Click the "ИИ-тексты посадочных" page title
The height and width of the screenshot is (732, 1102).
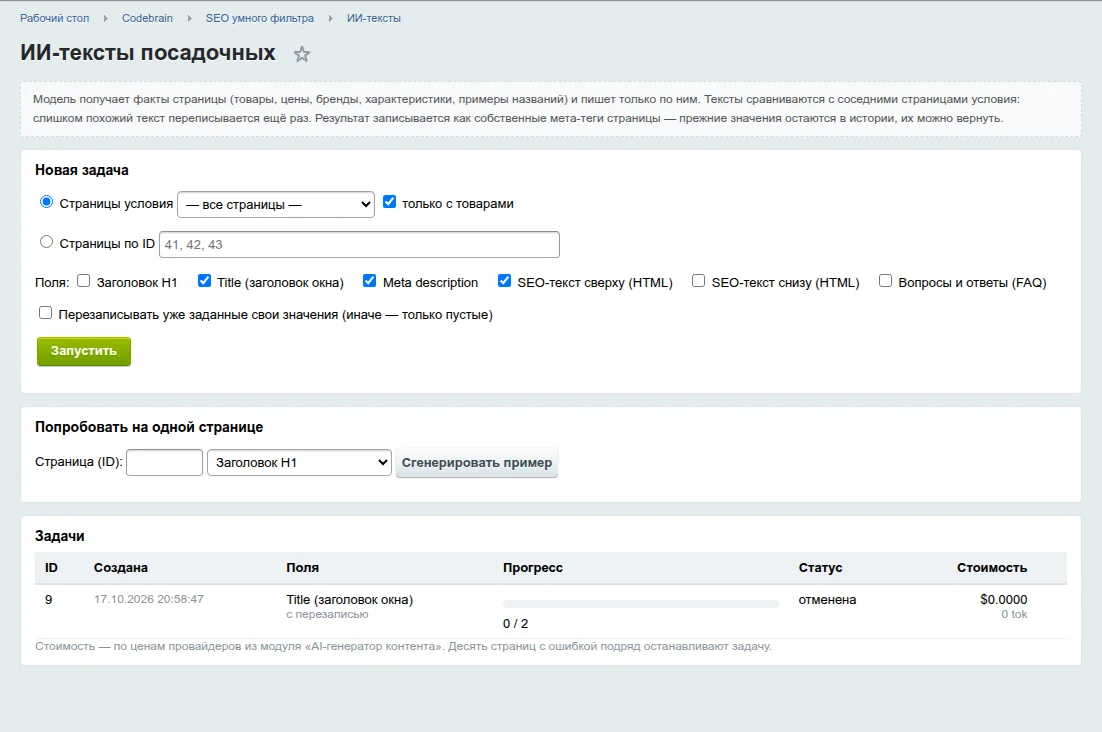[148, 53]
